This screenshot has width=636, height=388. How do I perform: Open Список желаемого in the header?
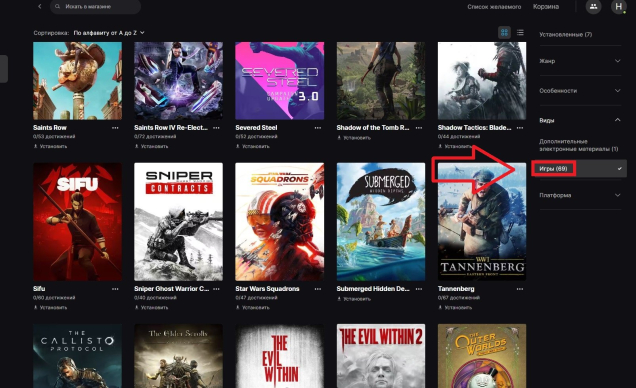pos(494,7)
